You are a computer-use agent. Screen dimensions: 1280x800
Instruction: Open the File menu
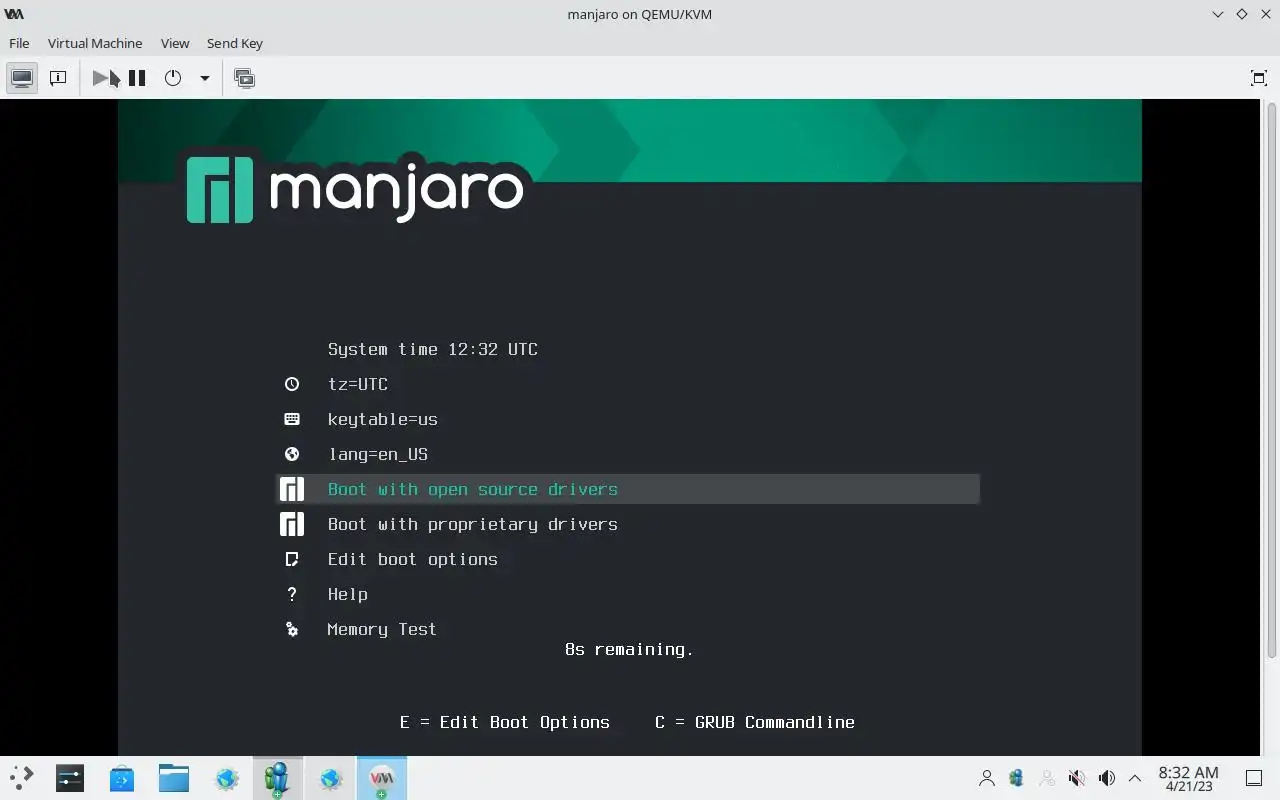point(19,43)
